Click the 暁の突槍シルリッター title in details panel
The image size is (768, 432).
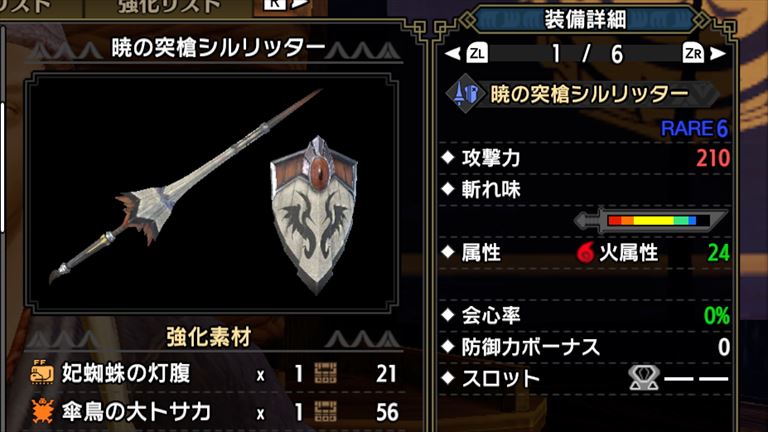pos(589,93)
